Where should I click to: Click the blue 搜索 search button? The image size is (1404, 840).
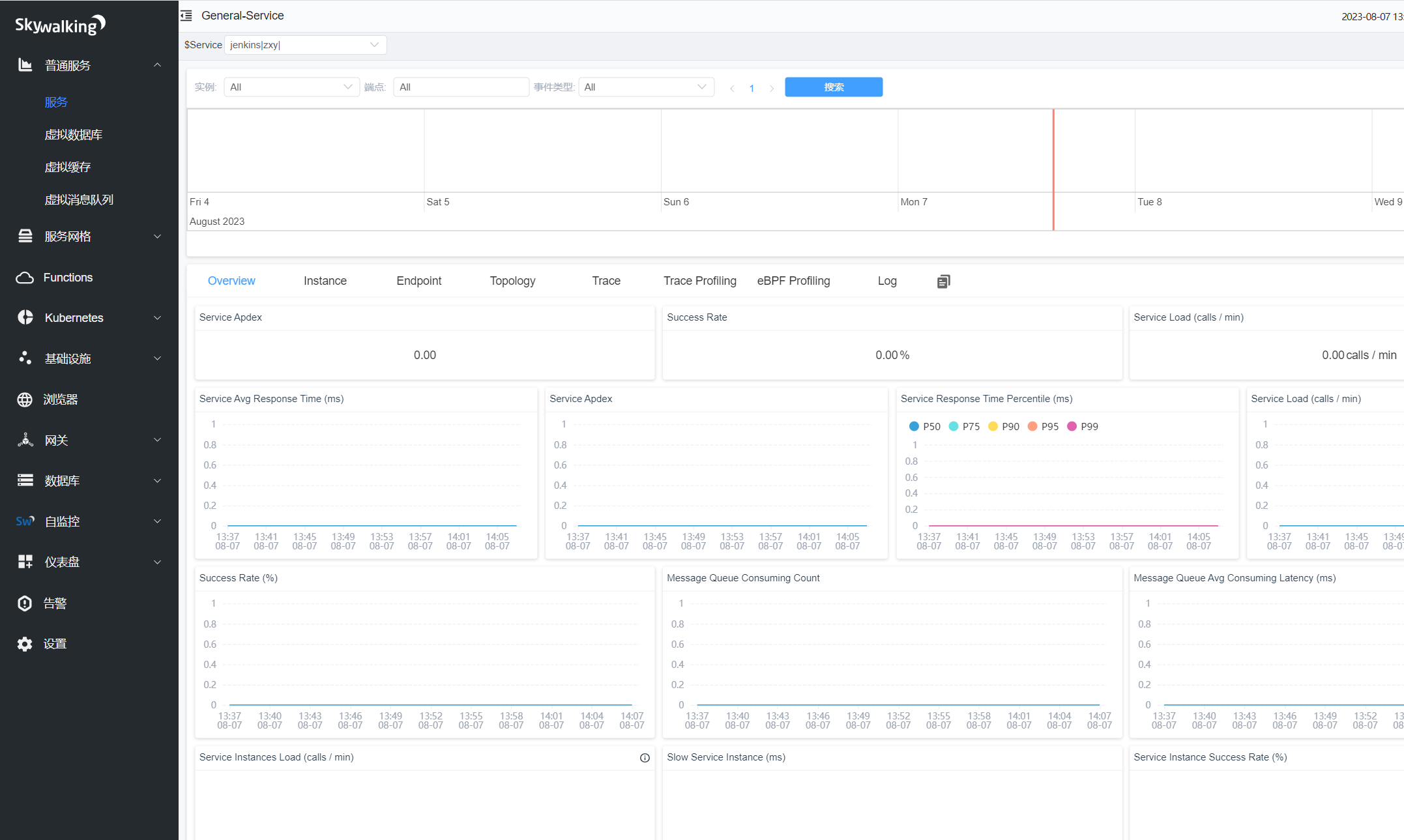tap(833, 87)
